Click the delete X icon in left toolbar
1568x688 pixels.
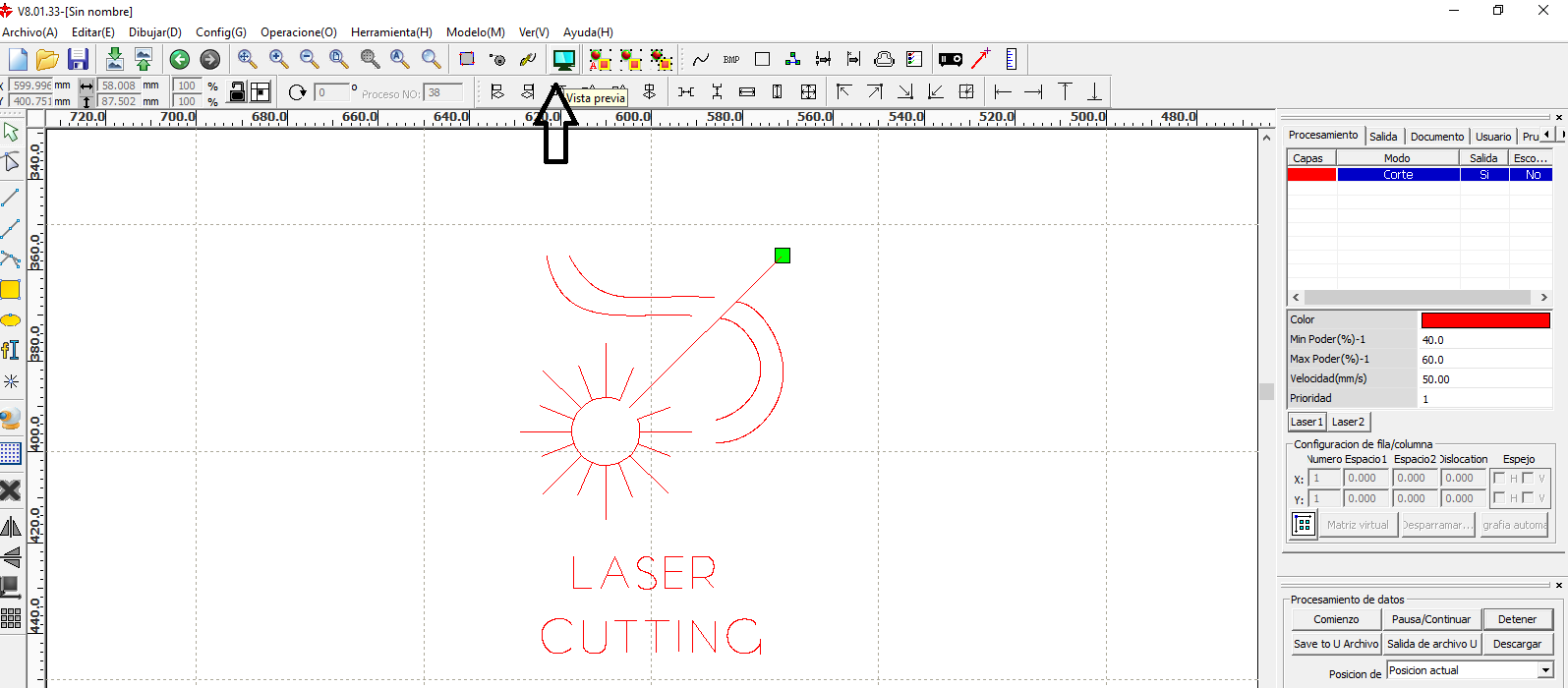pyautogui.click(x=10, y=489)
